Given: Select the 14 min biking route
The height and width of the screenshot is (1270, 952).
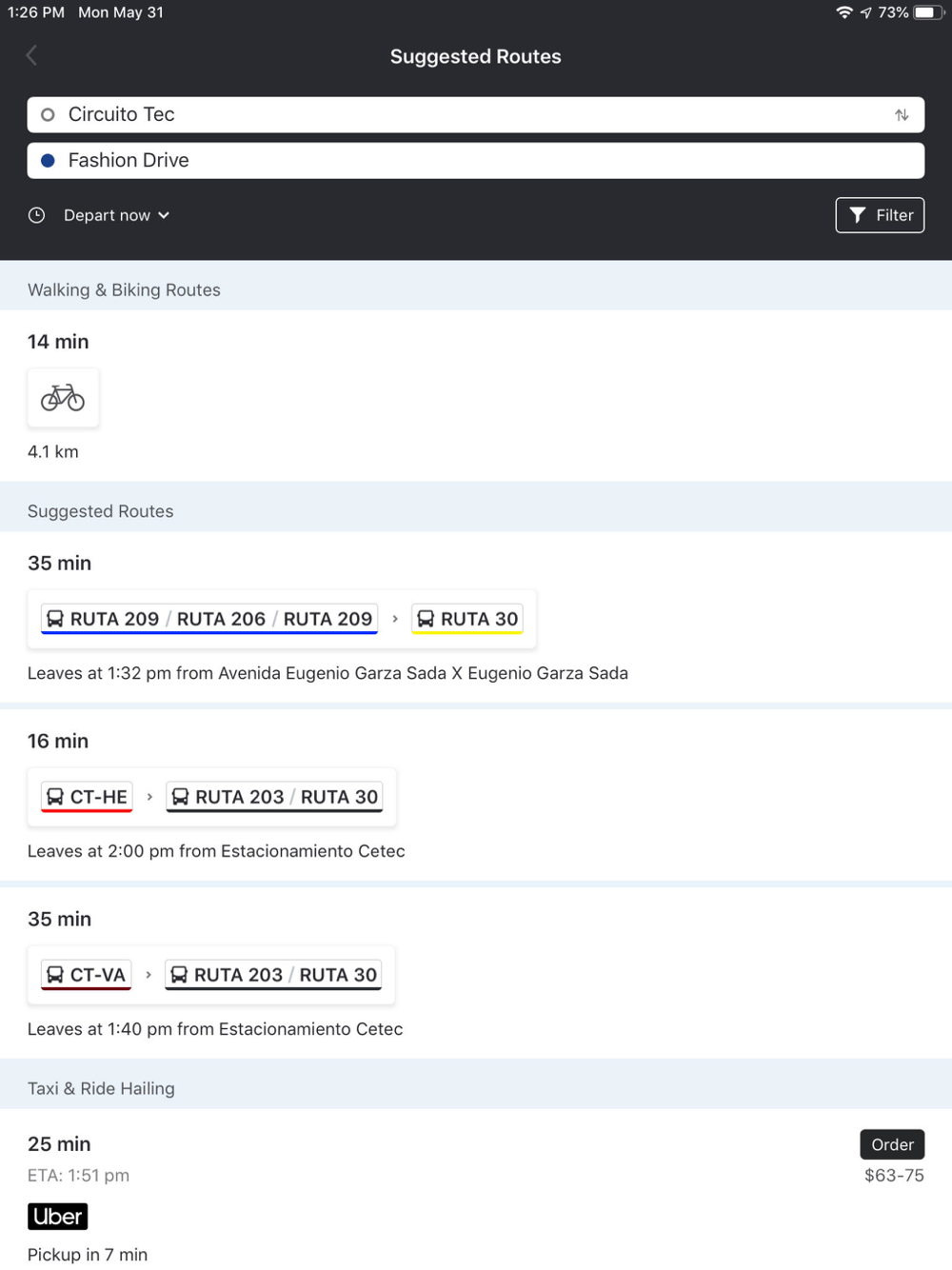Looking at the screenshot, I should [x=476, y=395].
